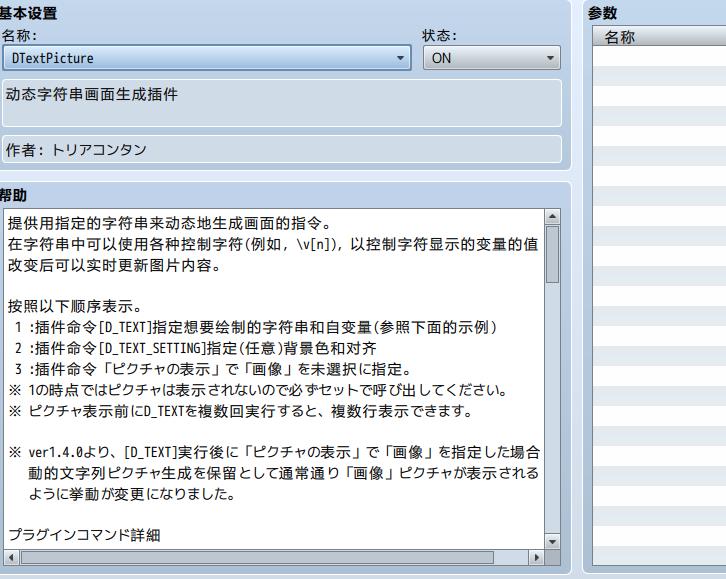The image size is (726, 579).
Task: Click the help line starting 改变后可以实时更新
Action: (114, 265)
